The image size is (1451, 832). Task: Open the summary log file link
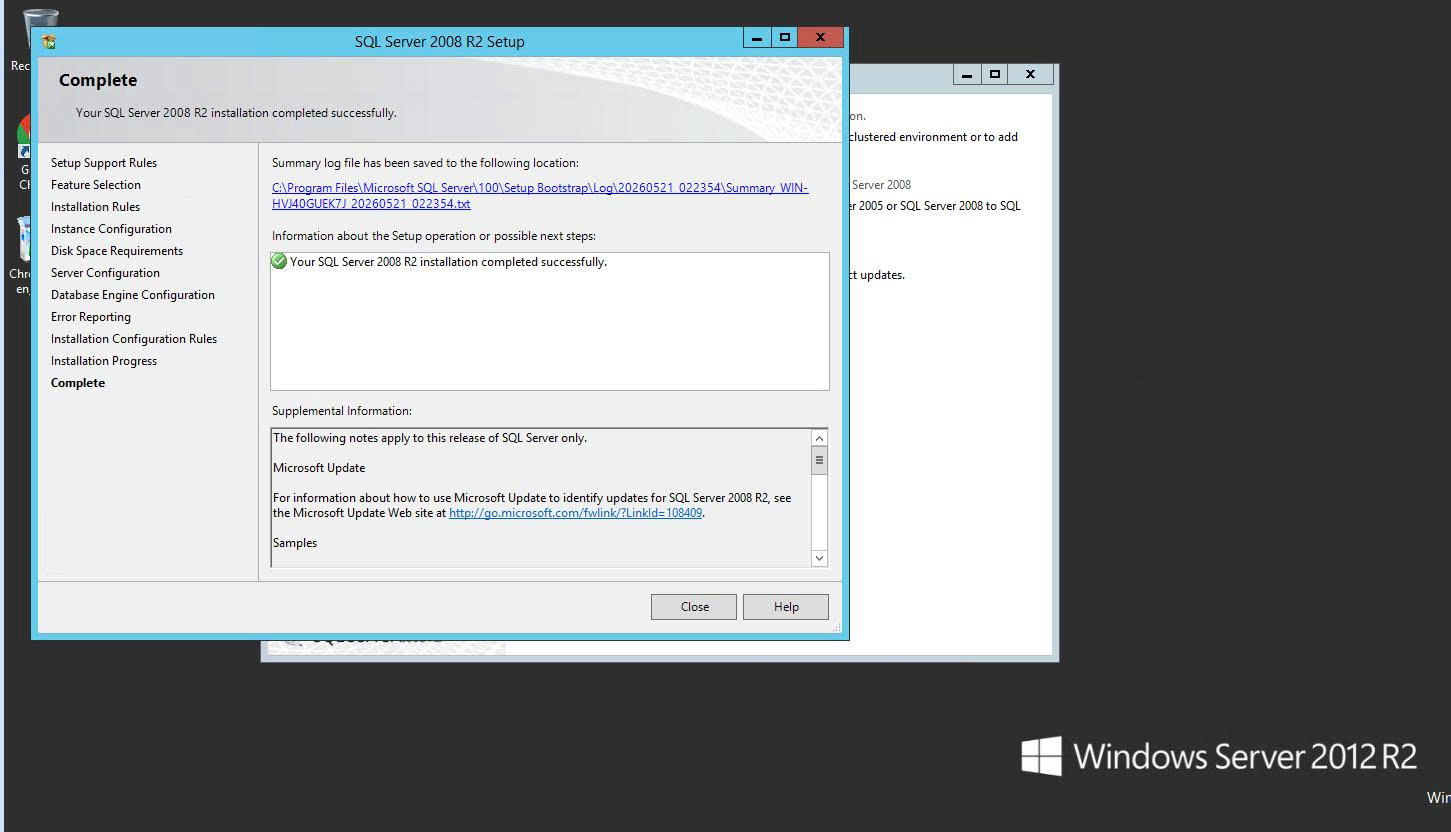pos(540,196)
